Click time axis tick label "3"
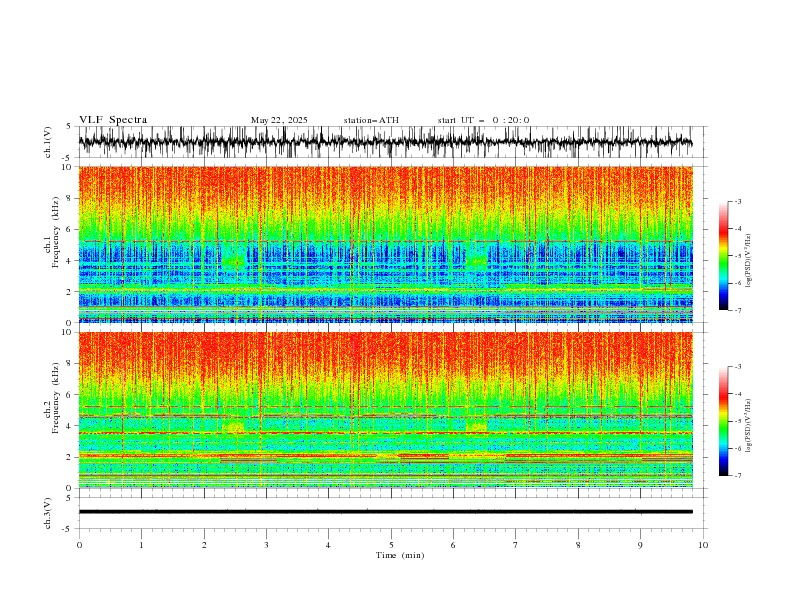Image resolution: width=792 pixels, height=612 pixels. coord(266,545)
